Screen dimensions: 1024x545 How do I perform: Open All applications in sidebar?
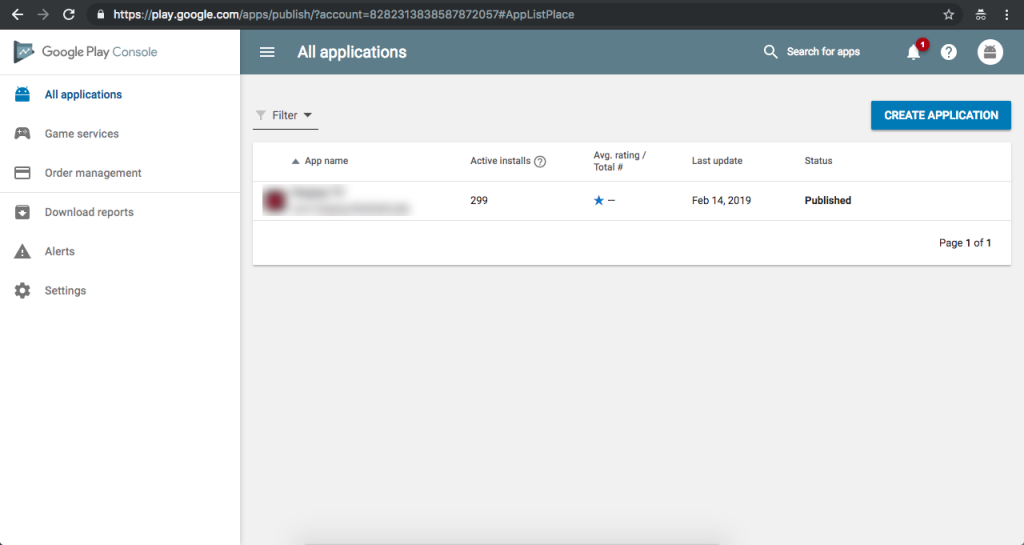(83, 95)
